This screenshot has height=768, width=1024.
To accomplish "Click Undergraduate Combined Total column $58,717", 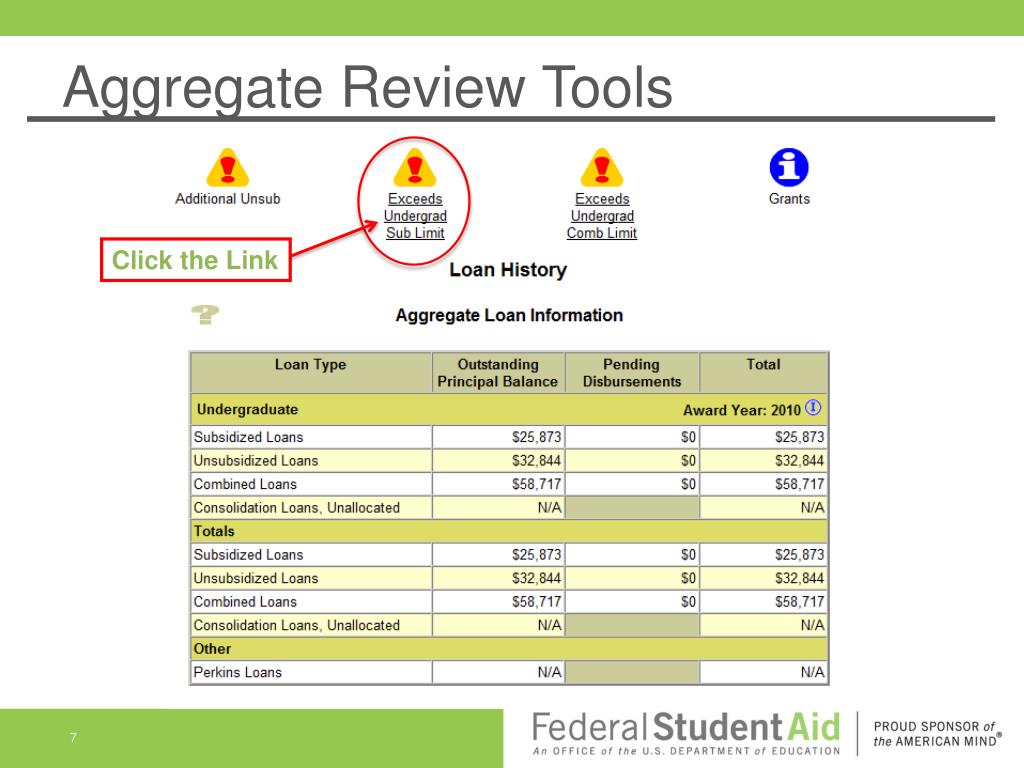I will (x=799, y=484).
